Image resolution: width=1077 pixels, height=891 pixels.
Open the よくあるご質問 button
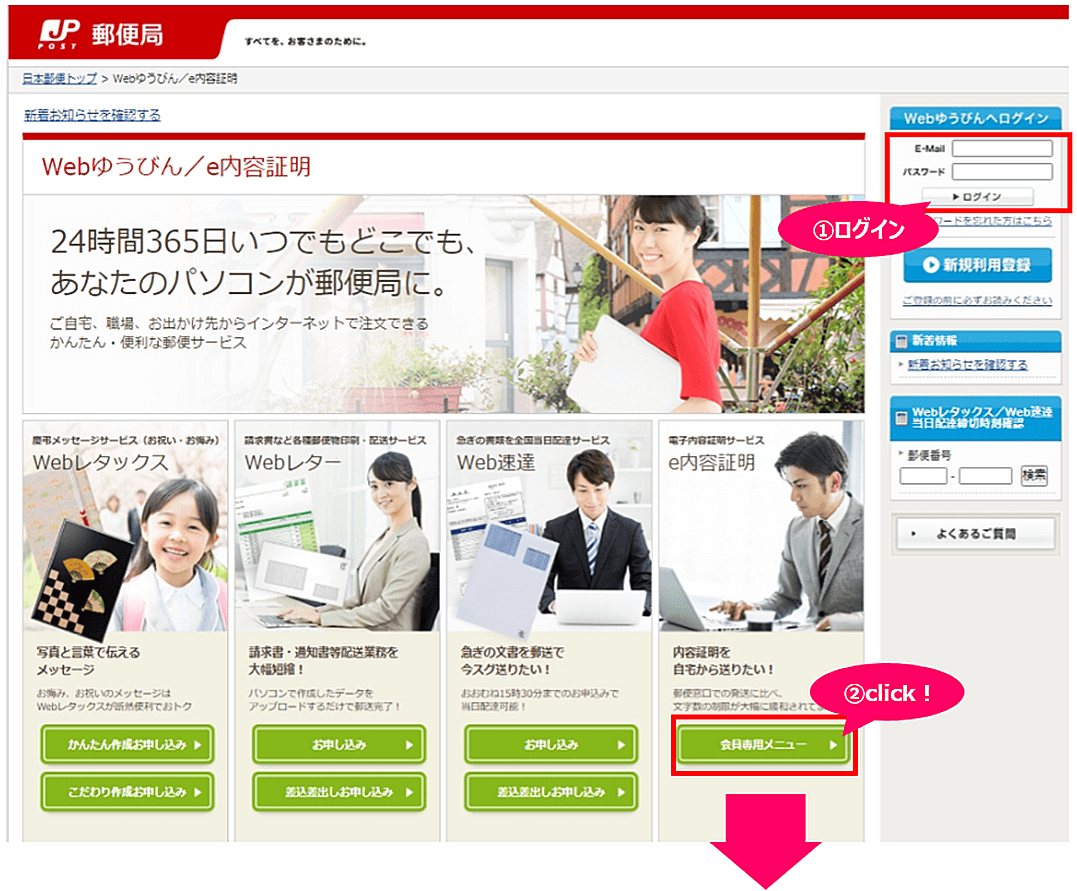(973, 534)
